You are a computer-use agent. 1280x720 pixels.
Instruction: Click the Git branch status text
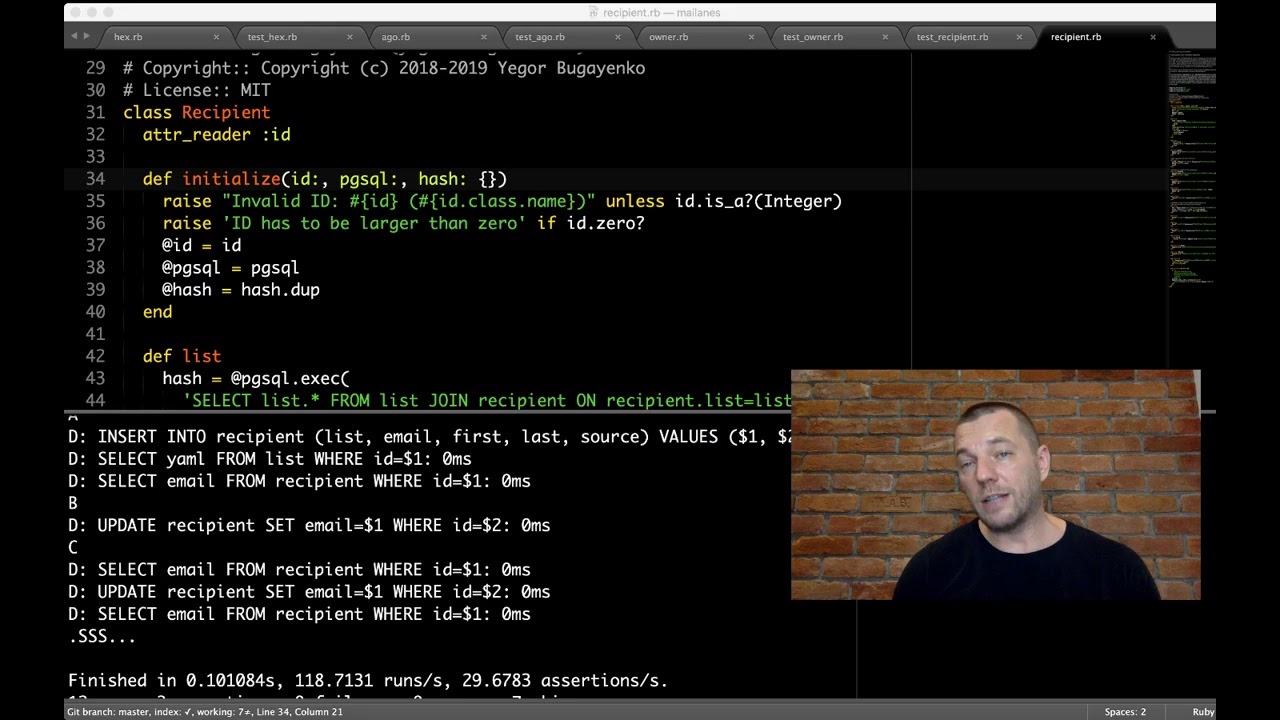tap(204, 712)
